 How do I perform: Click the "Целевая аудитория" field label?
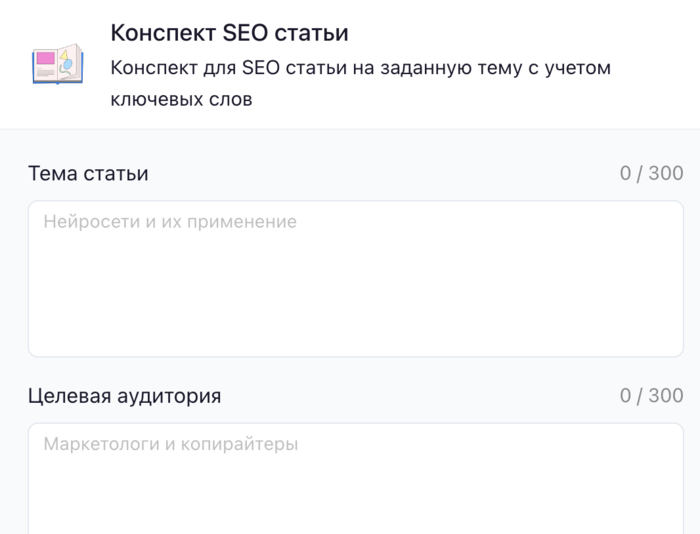click(x=125, y=395)
